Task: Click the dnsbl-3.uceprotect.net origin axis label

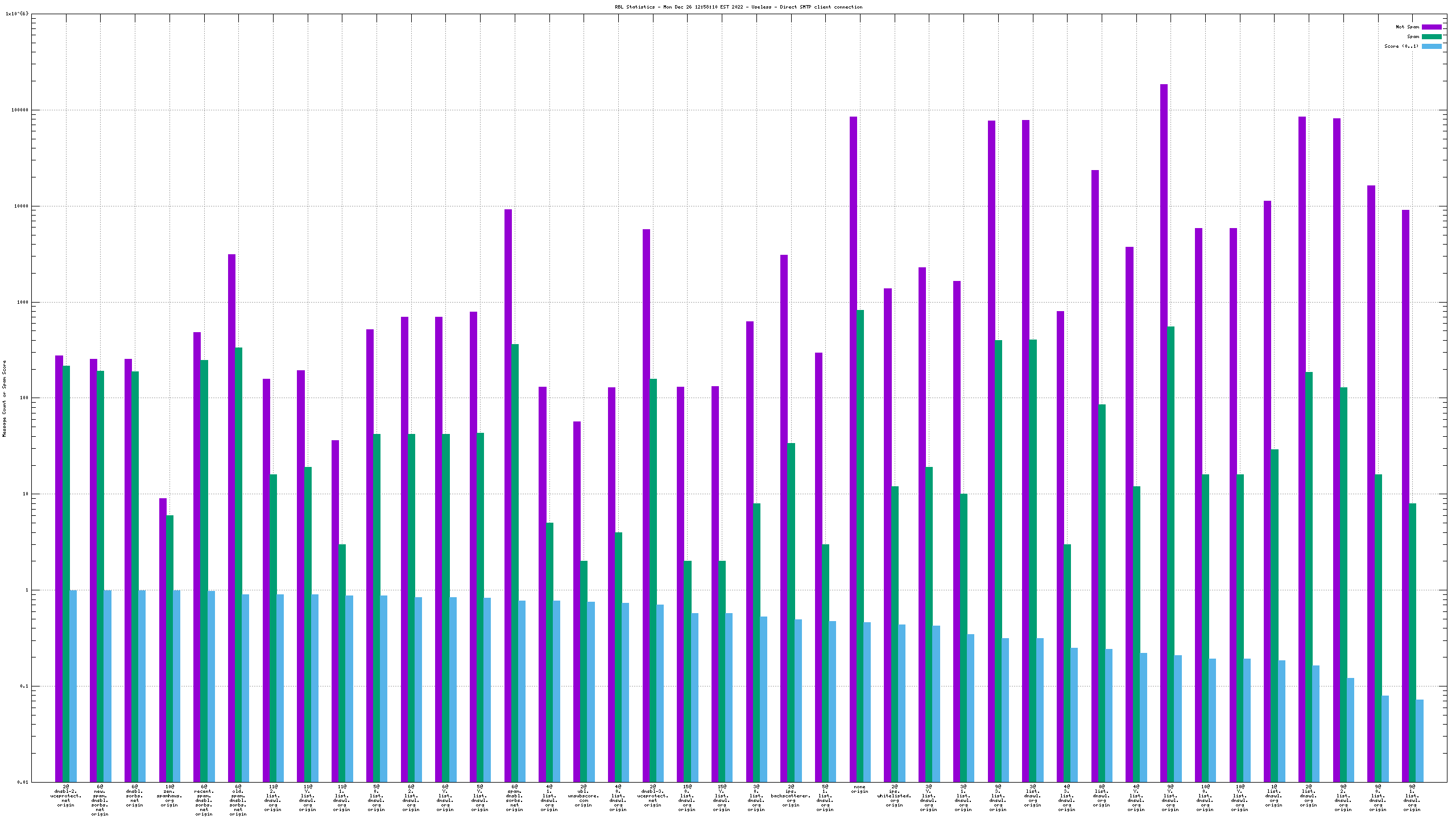Action: 652,796
